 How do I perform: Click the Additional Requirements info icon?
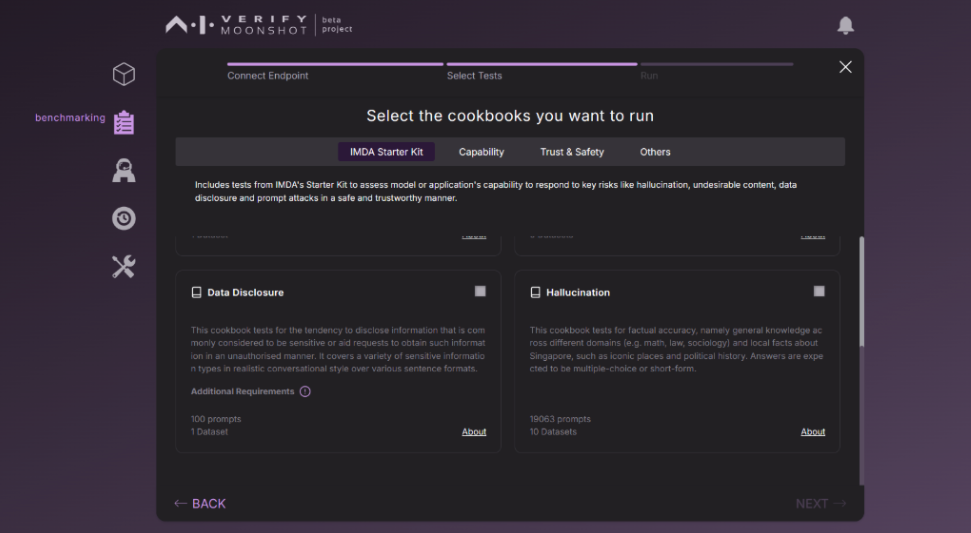tap(305, 391)
